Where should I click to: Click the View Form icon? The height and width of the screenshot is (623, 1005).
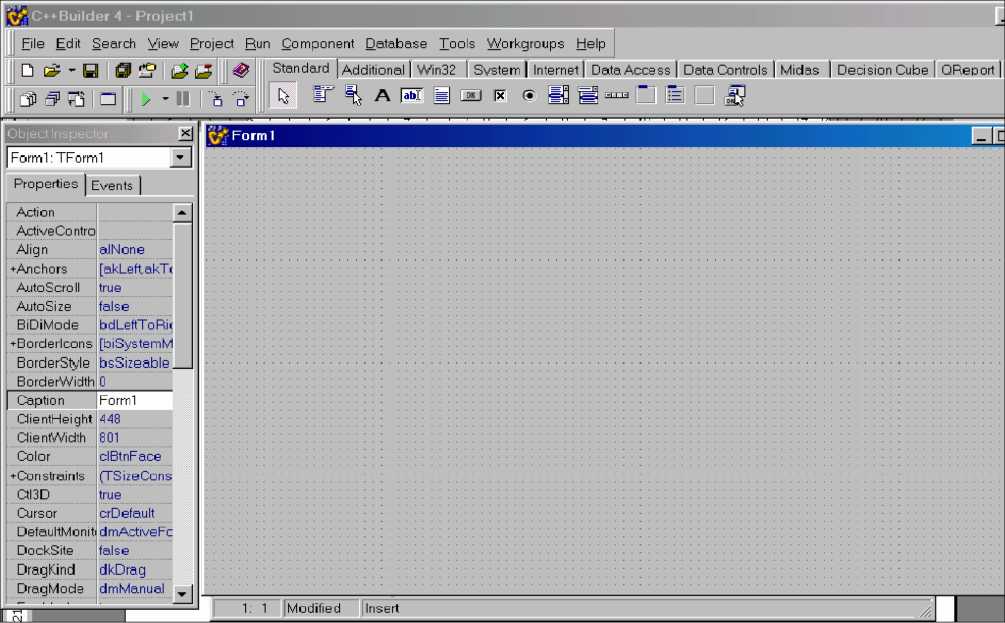click(x=53, y=99)
